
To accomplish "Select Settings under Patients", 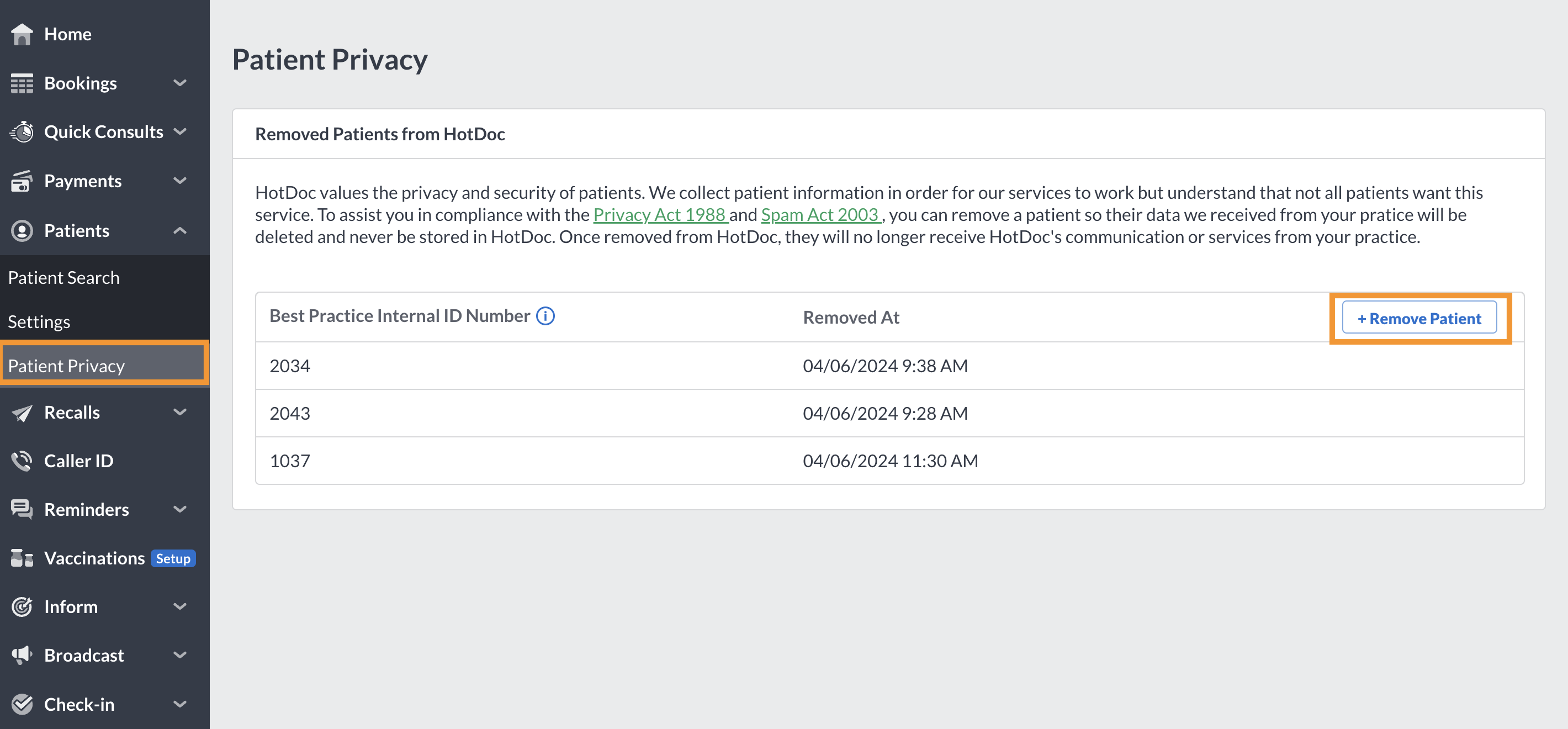I will (38, 321).
